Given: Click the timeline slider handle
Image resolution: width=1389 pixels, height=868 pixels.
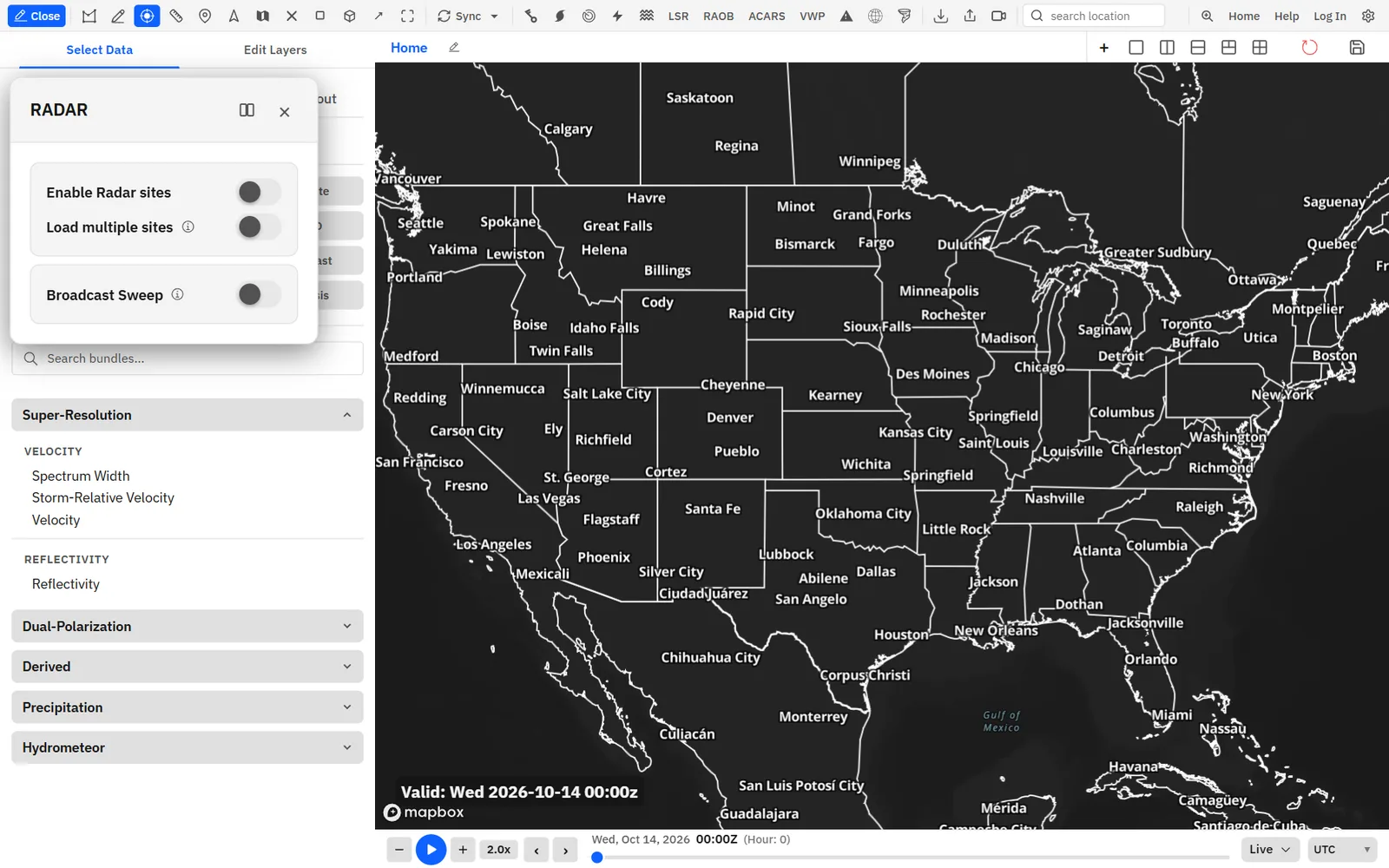Looking at the screenshot, I should 596,858.
